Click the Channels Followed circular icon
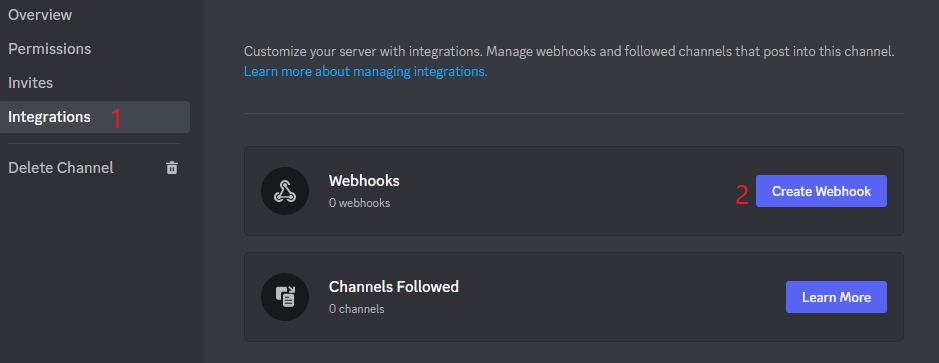Image resolution: width=939 pixels, height=363 pixels. click(x=285, y=297)
